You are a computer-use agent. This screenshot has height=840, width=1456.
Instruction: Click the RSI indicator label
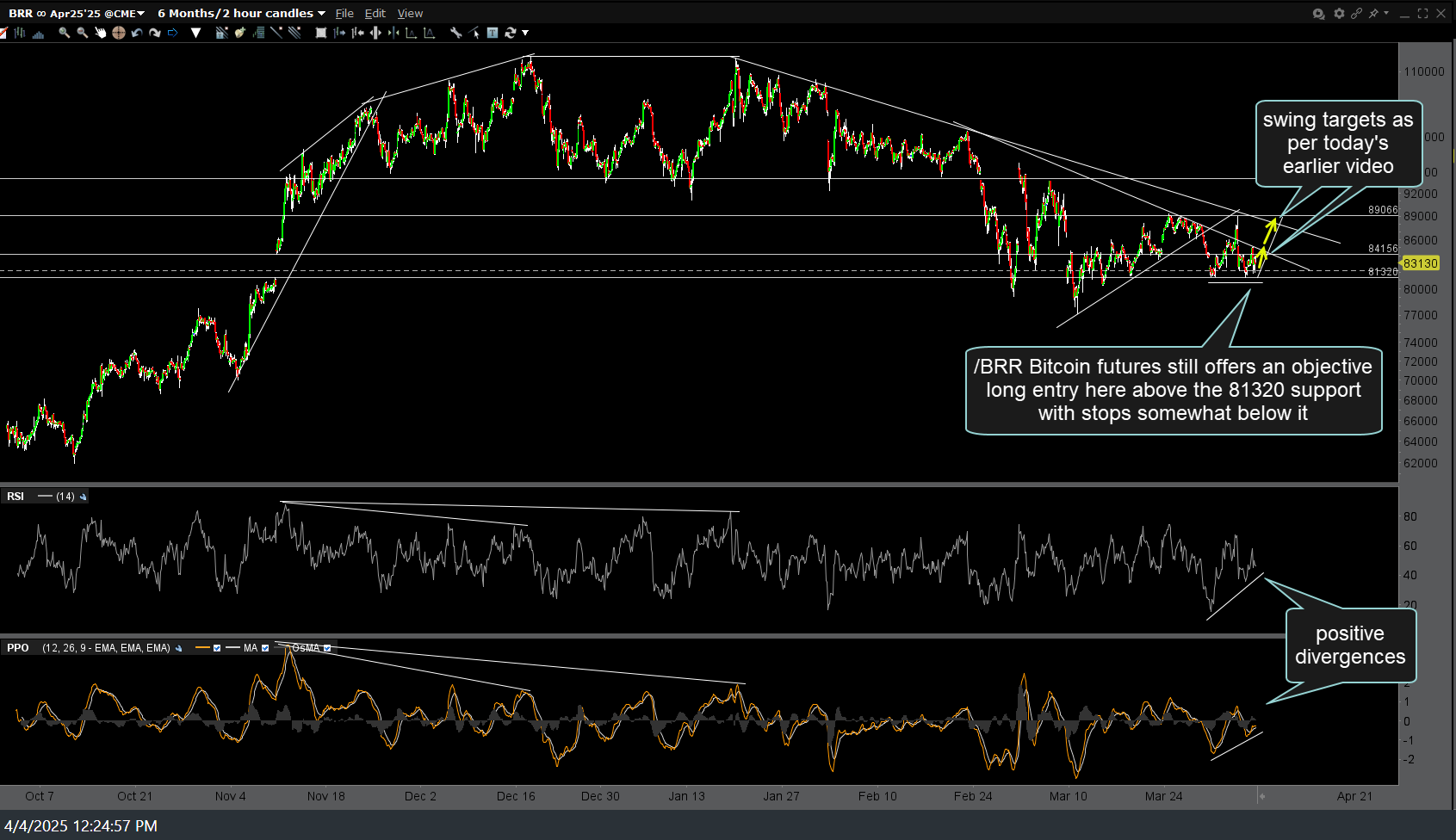point(15,497)
